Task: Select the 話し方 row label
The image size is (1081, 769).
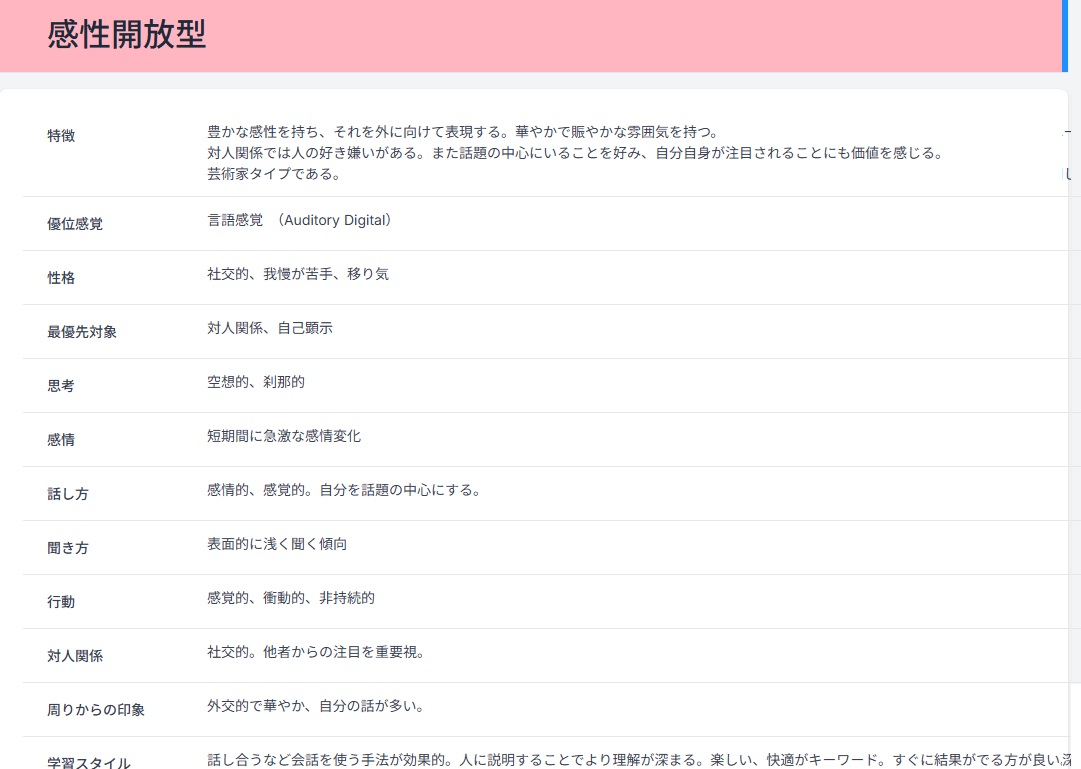Action: tap(68, 494)
